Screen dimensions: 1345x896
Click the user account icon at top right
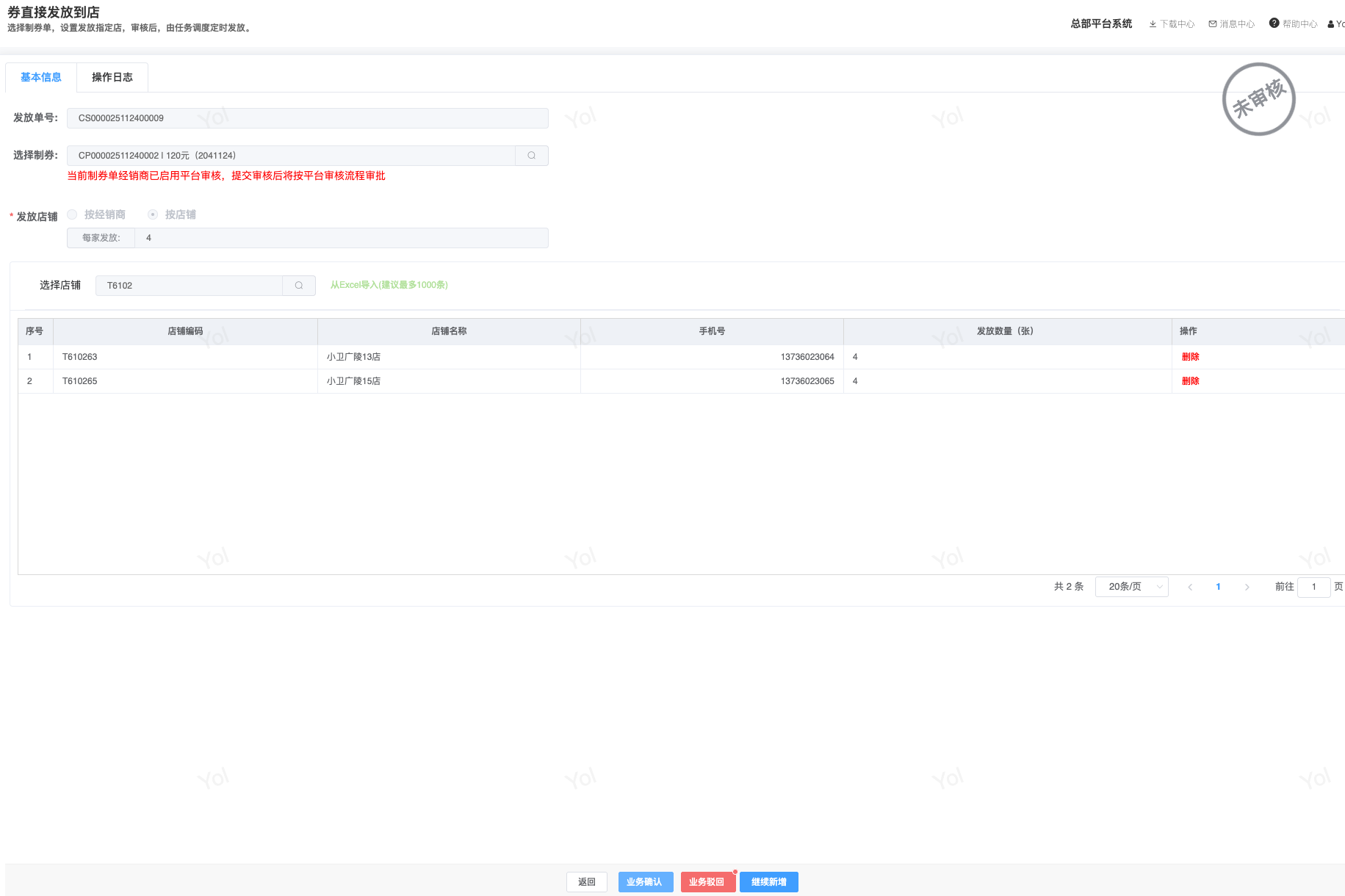(x=1331, y=24)
